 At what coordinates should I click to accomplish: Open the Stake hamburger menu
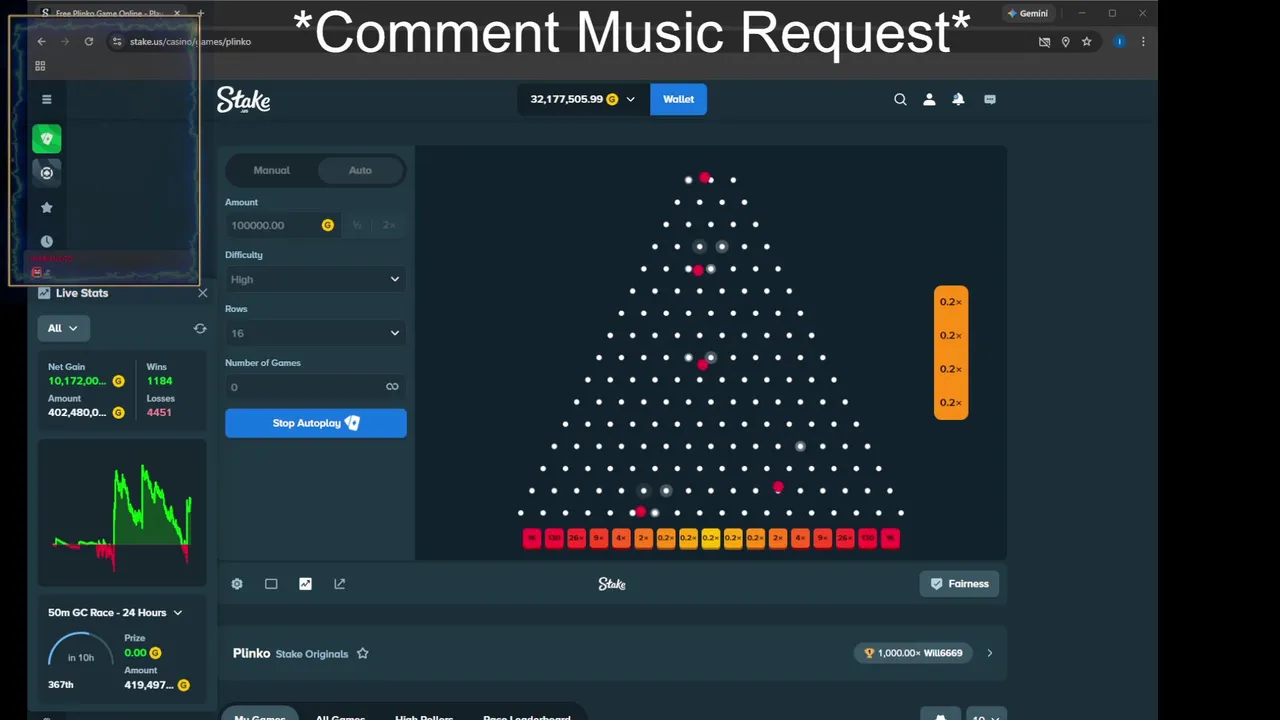tap(46, 99)
